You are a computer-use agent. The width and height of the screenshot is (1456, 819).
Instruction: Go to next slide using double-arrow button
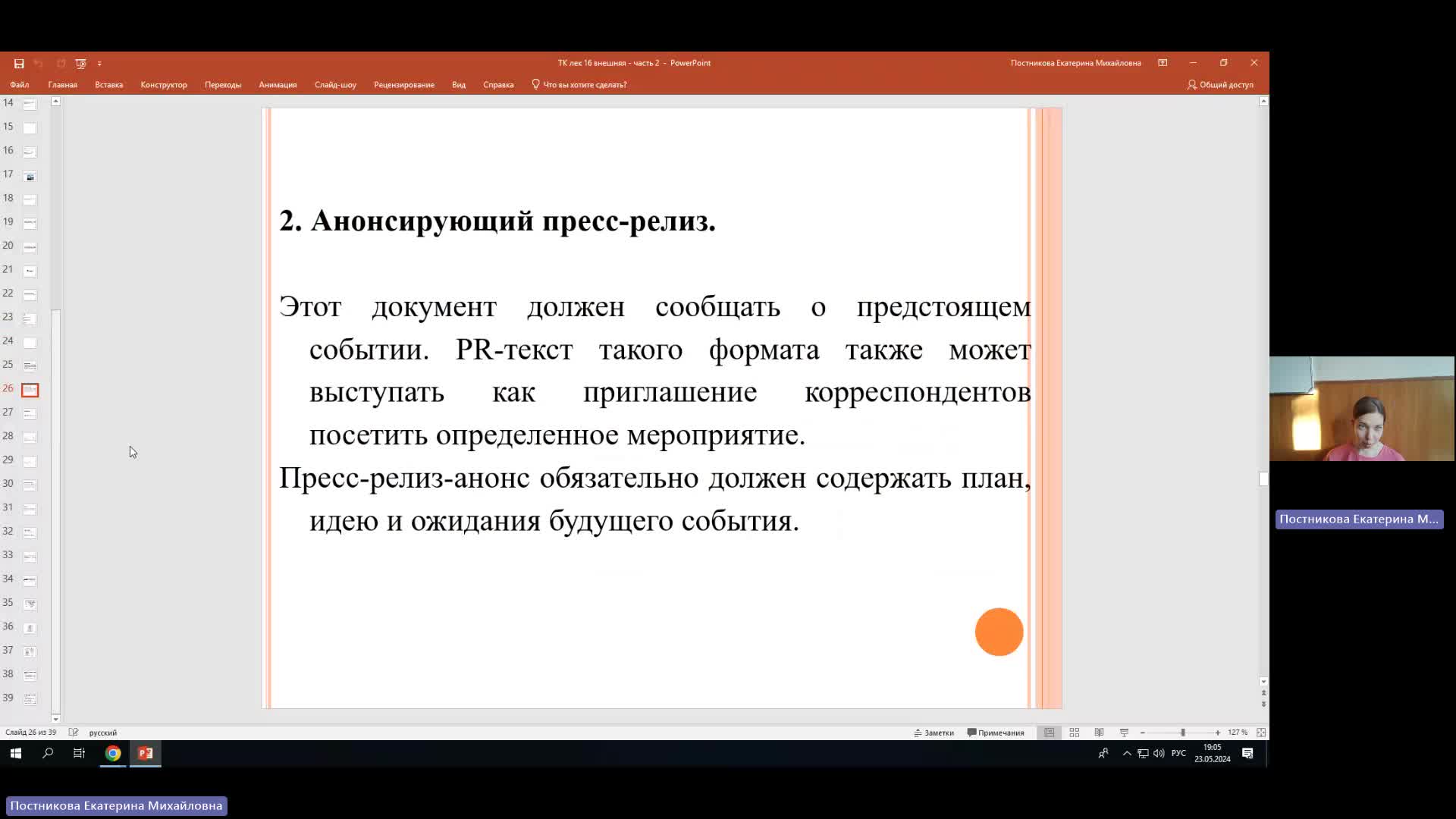[x=1263, y=704]
